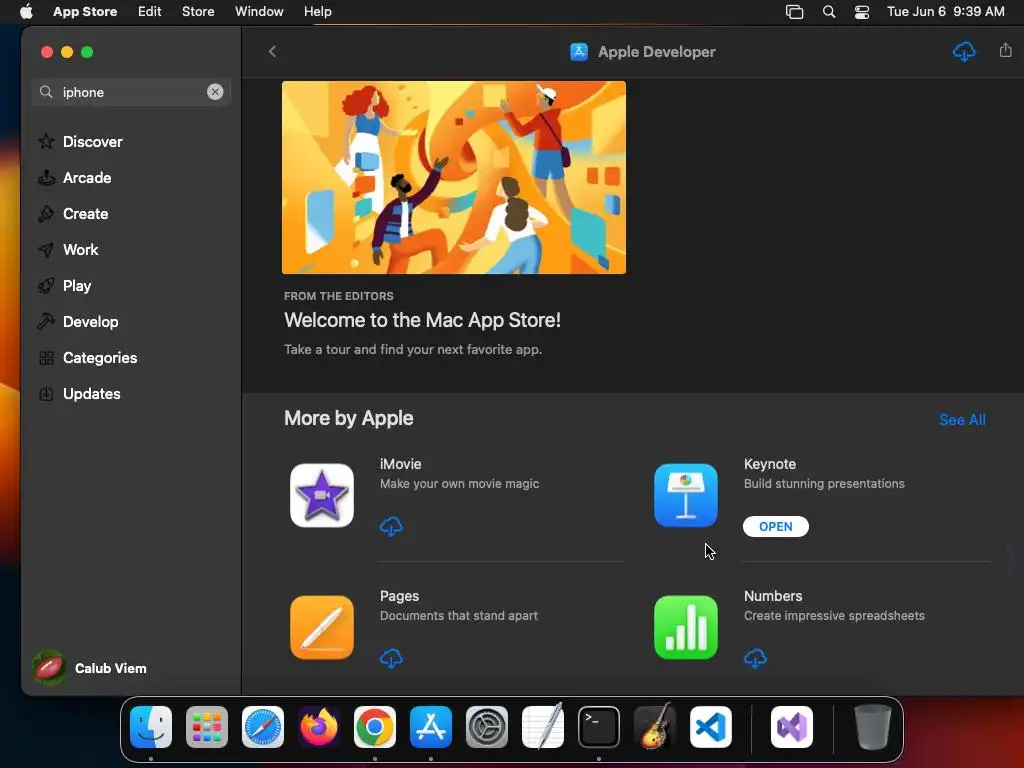Open the Keynote app title

[769, 464]
